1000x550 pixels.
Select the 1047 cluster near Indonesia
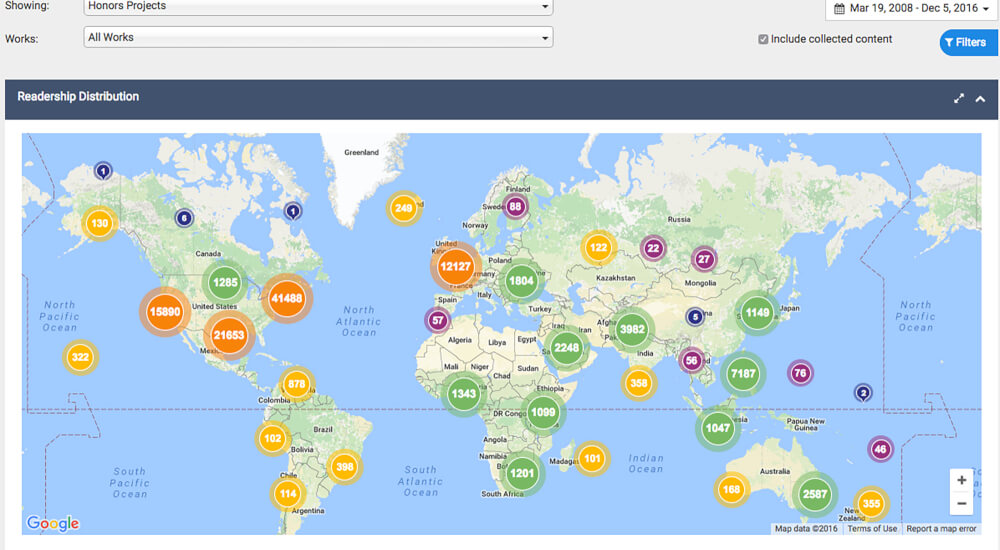(717, 428)
